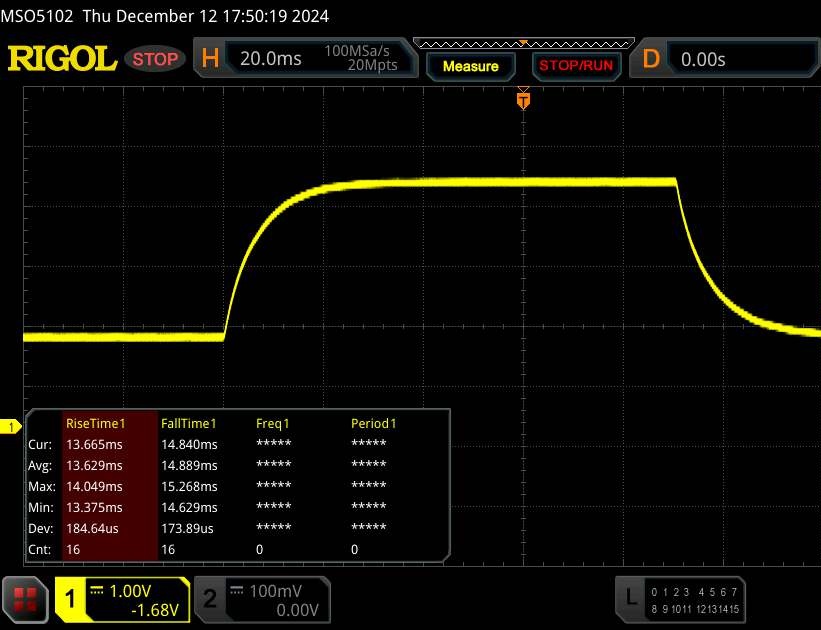The width and height of the screenshot is (821, 630).
Task: Click channel 2 offset 0.00V
Action: tap(297, 610)
